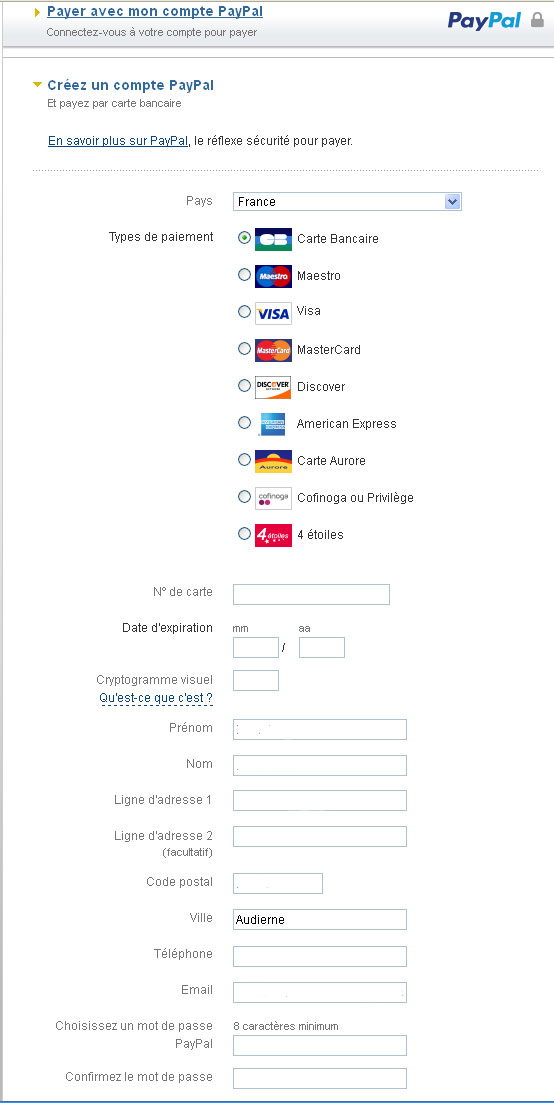554x1103 pixels.
Task: Focus the Cryptogramme visuel field
Action: click(x=256, y=680)
